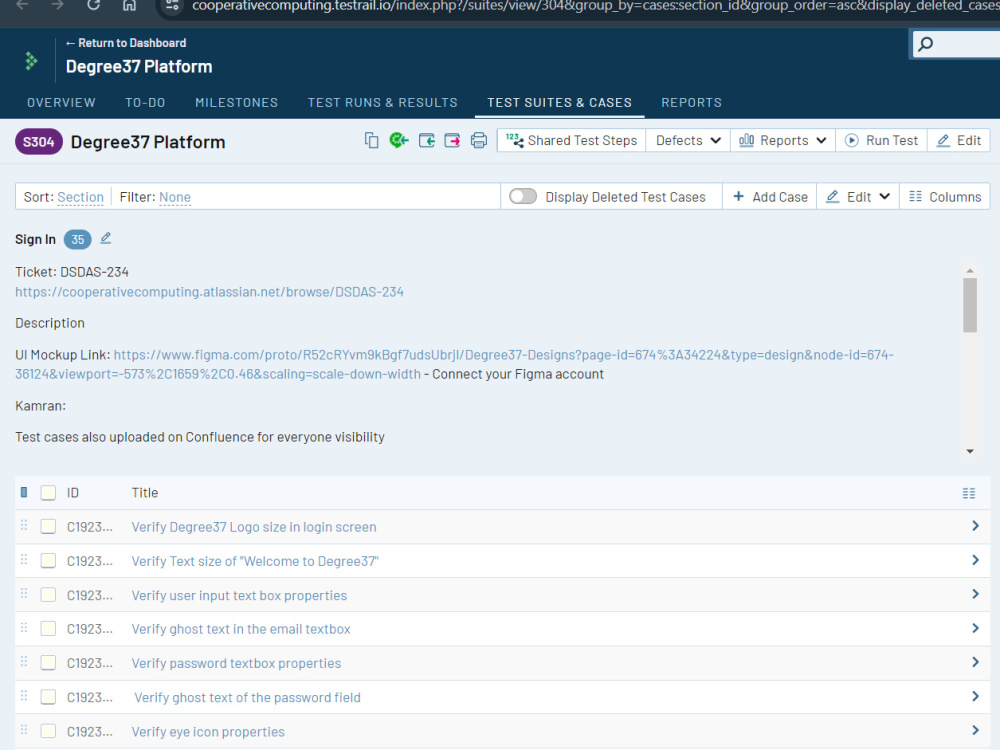Click the copy cases icon beside suite title

[371, 140]
